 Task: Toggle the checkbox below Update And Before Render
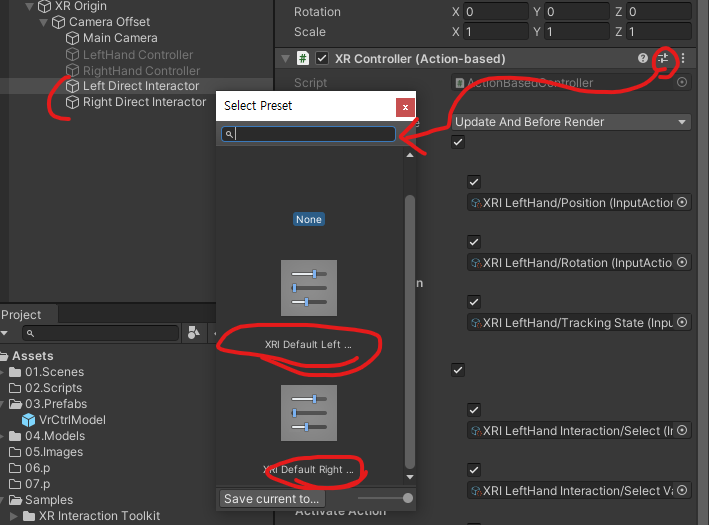coord(458,142)
